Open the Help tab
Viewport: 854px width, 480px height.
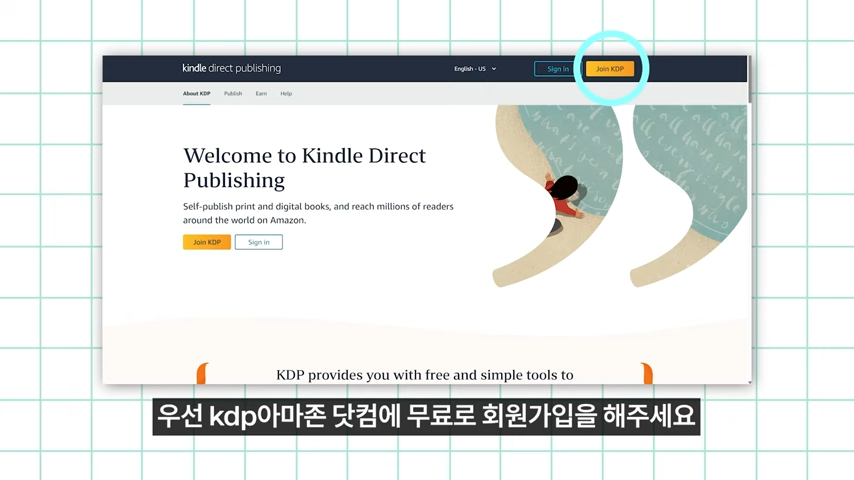click(x=286, y=94)
